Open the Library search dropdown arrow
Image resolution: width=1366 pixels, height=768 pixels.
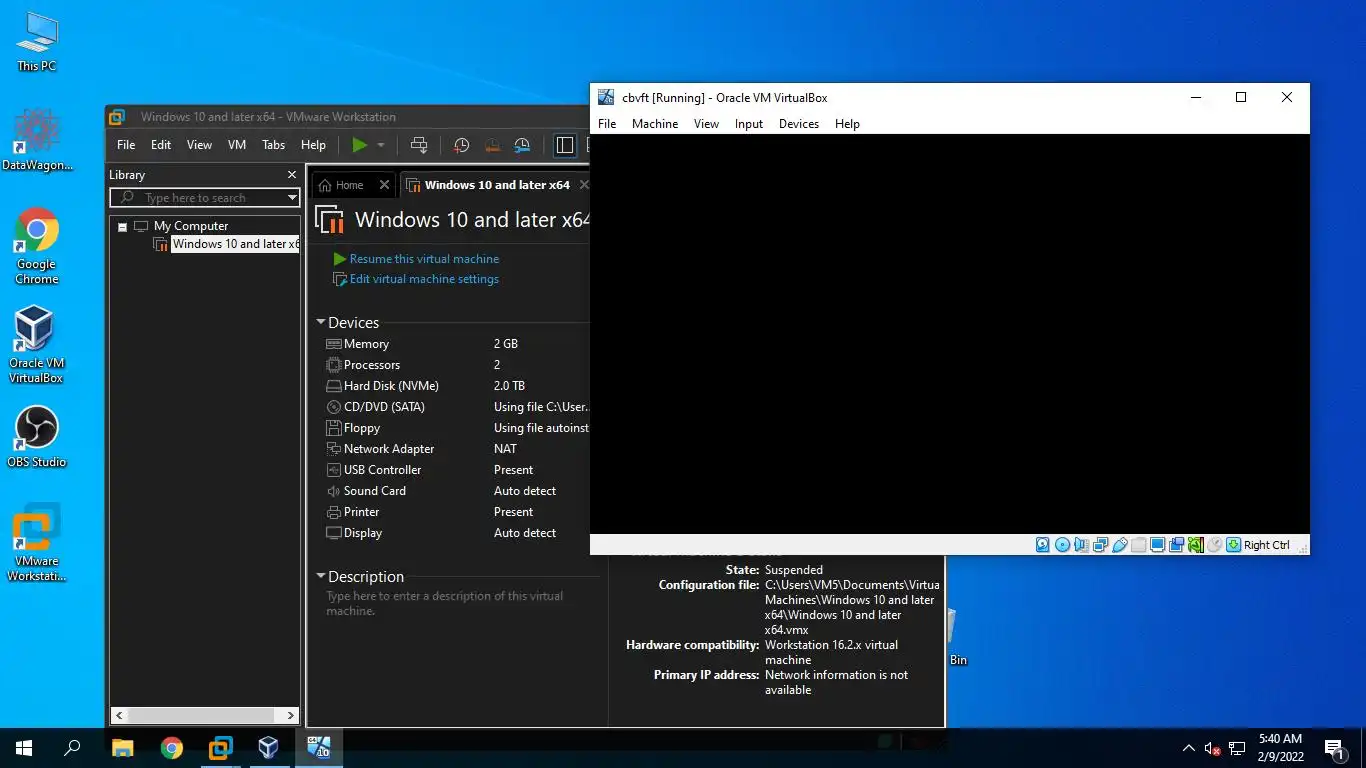292,198
